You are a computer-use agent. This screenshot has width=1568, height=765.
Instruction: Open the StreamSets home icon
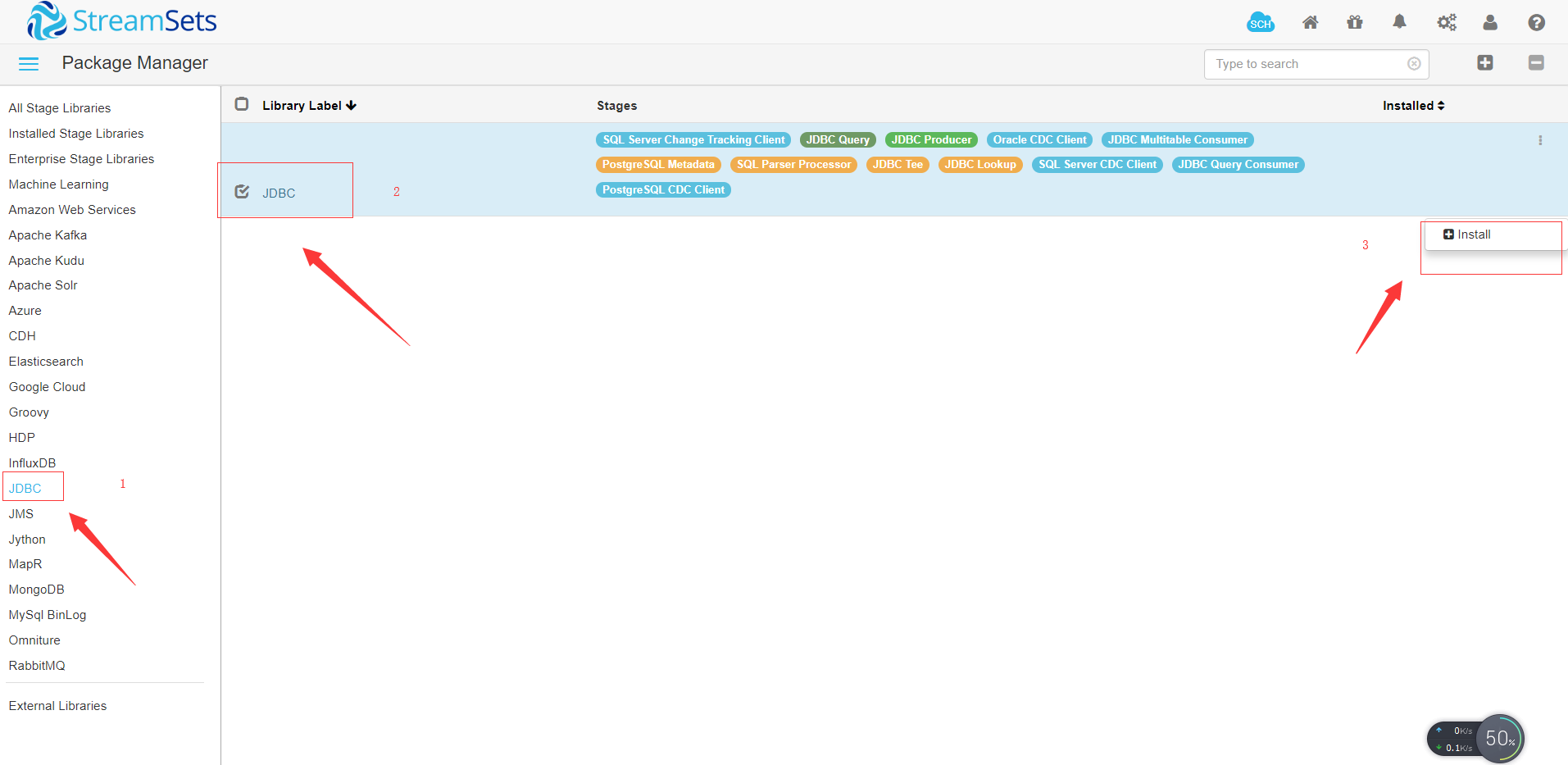click(x=1310, y=22)
